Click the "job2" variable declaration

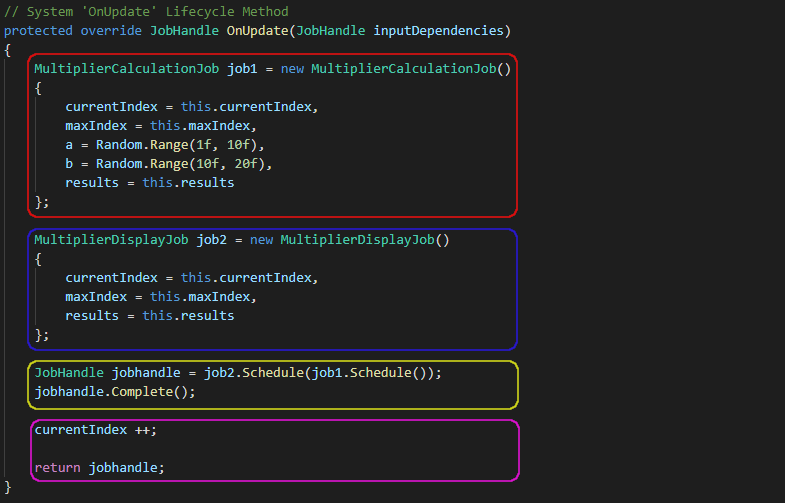click(212, 240)
